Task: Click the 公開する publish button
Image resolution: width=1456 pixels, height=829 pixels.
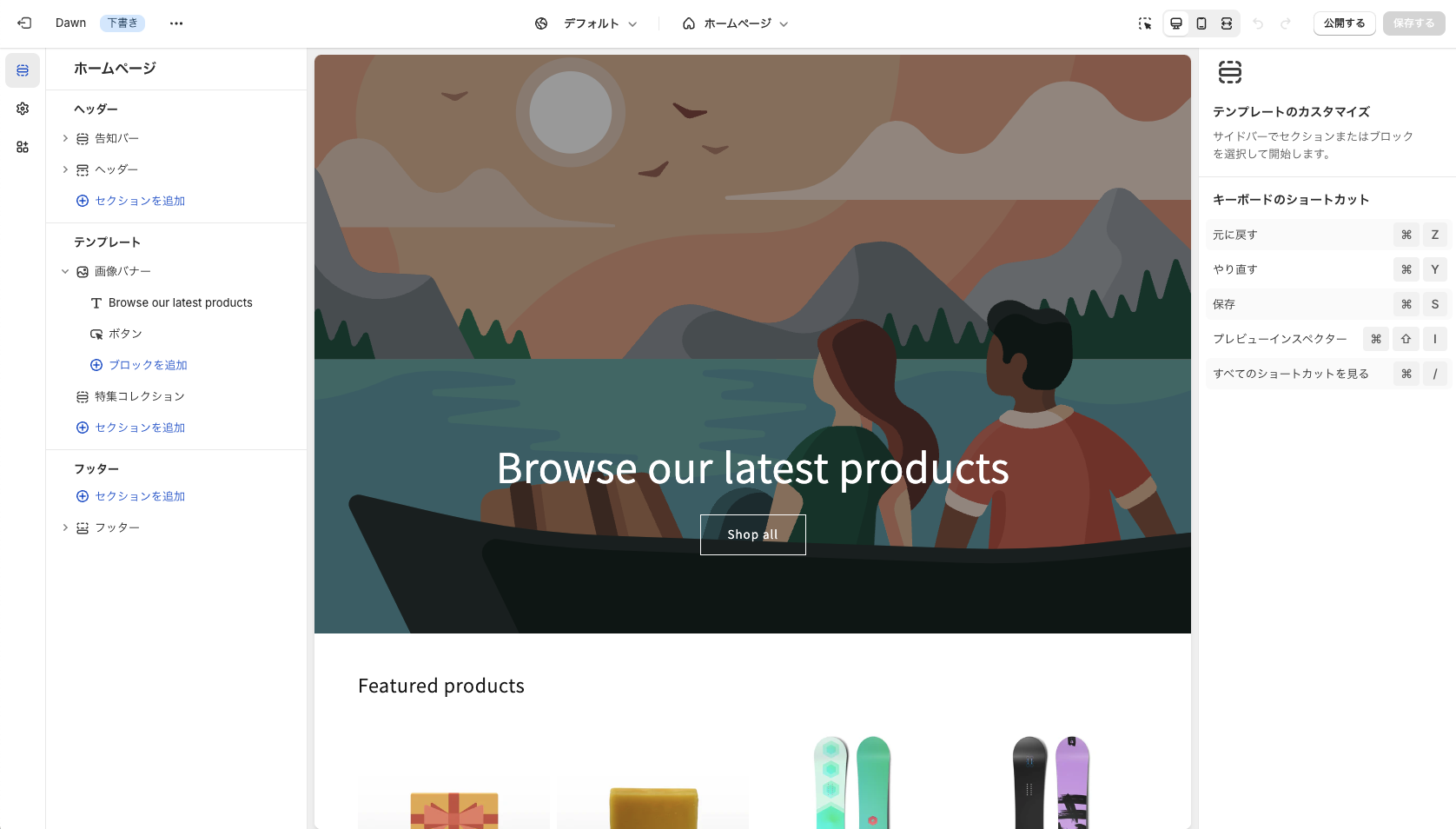Action: 1344,23
